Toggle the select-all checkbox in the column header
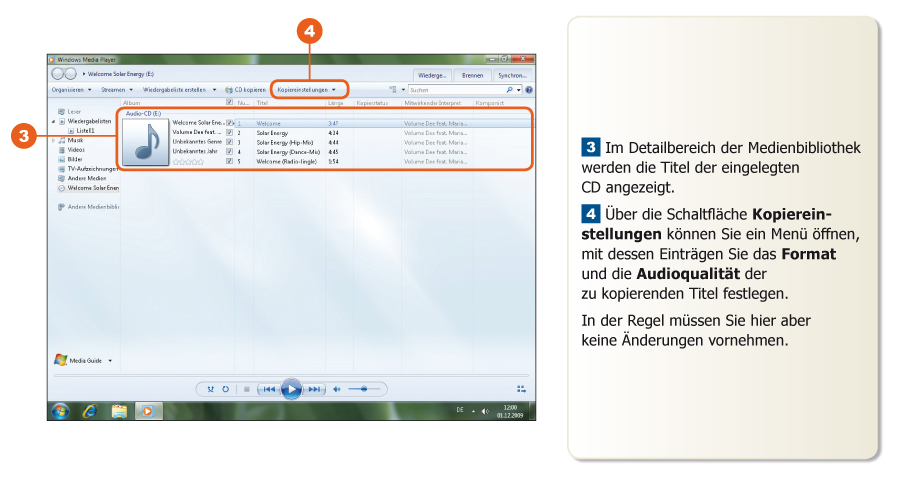Image resolution: width=900 pixels, height=480 pixels. (x=230, y=102)
